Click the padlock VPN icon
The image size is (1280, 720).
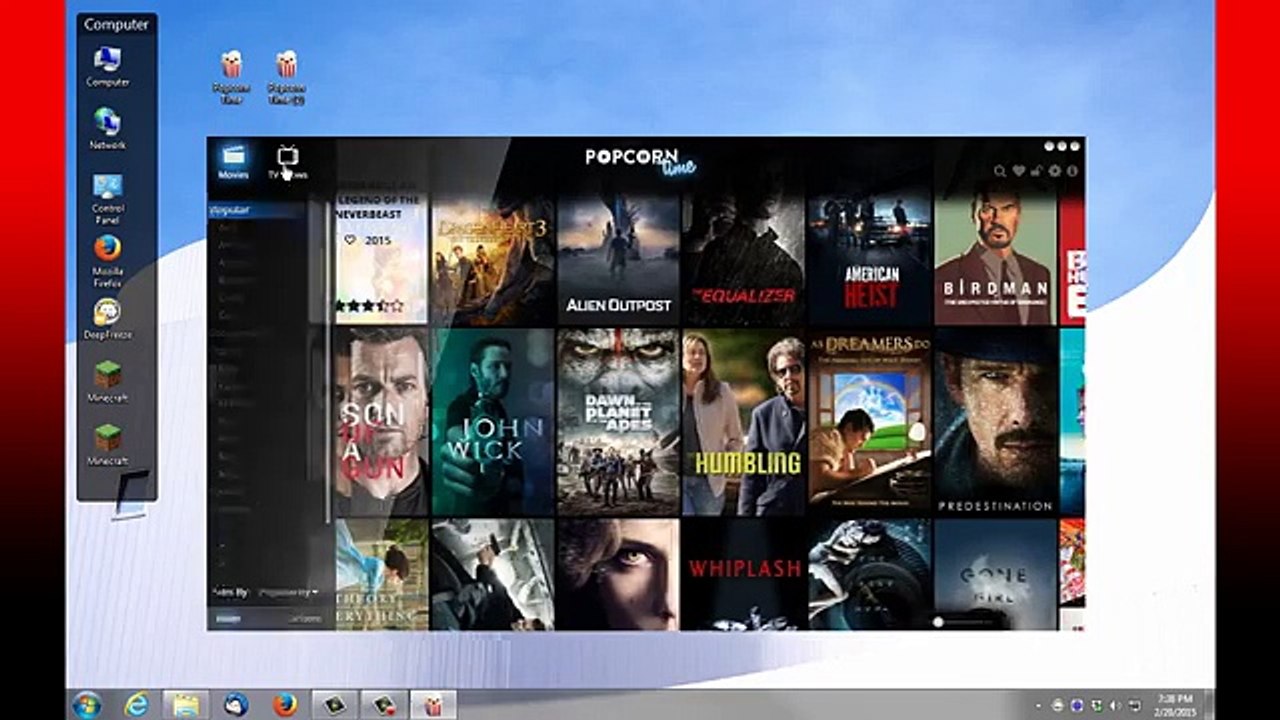(x=1036, y=171)
